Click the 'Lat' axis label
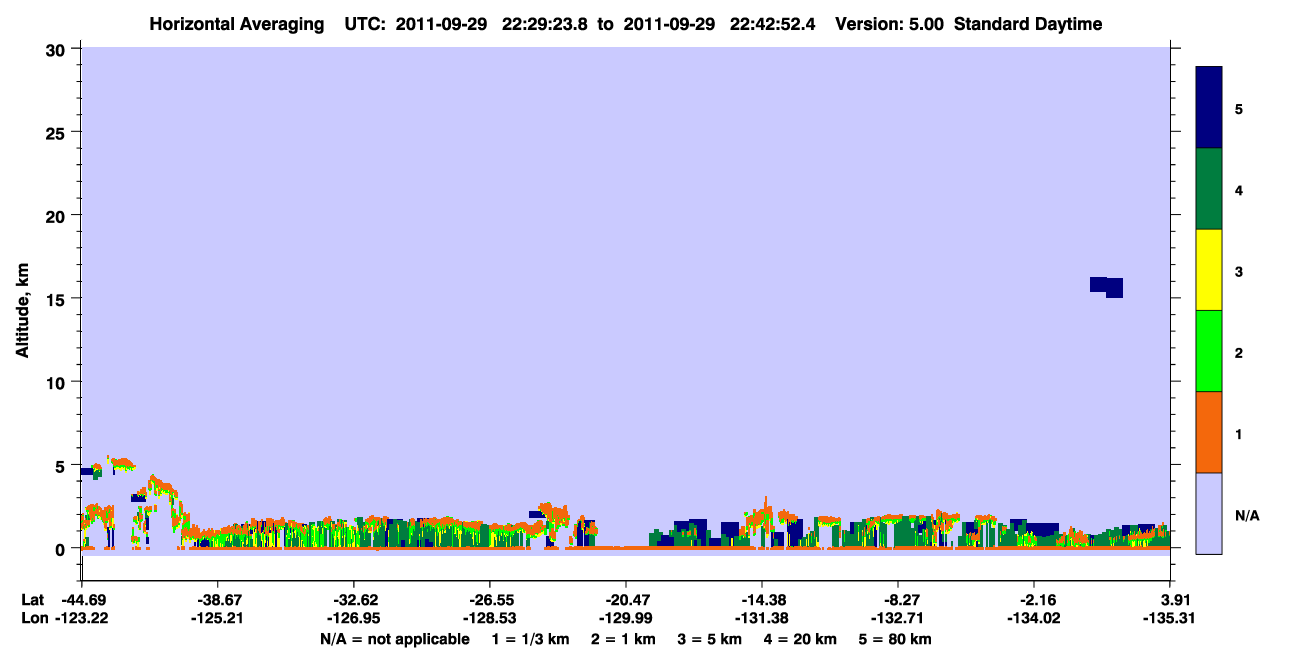This screenshot has width=1300, height=667. pos(32,600)
